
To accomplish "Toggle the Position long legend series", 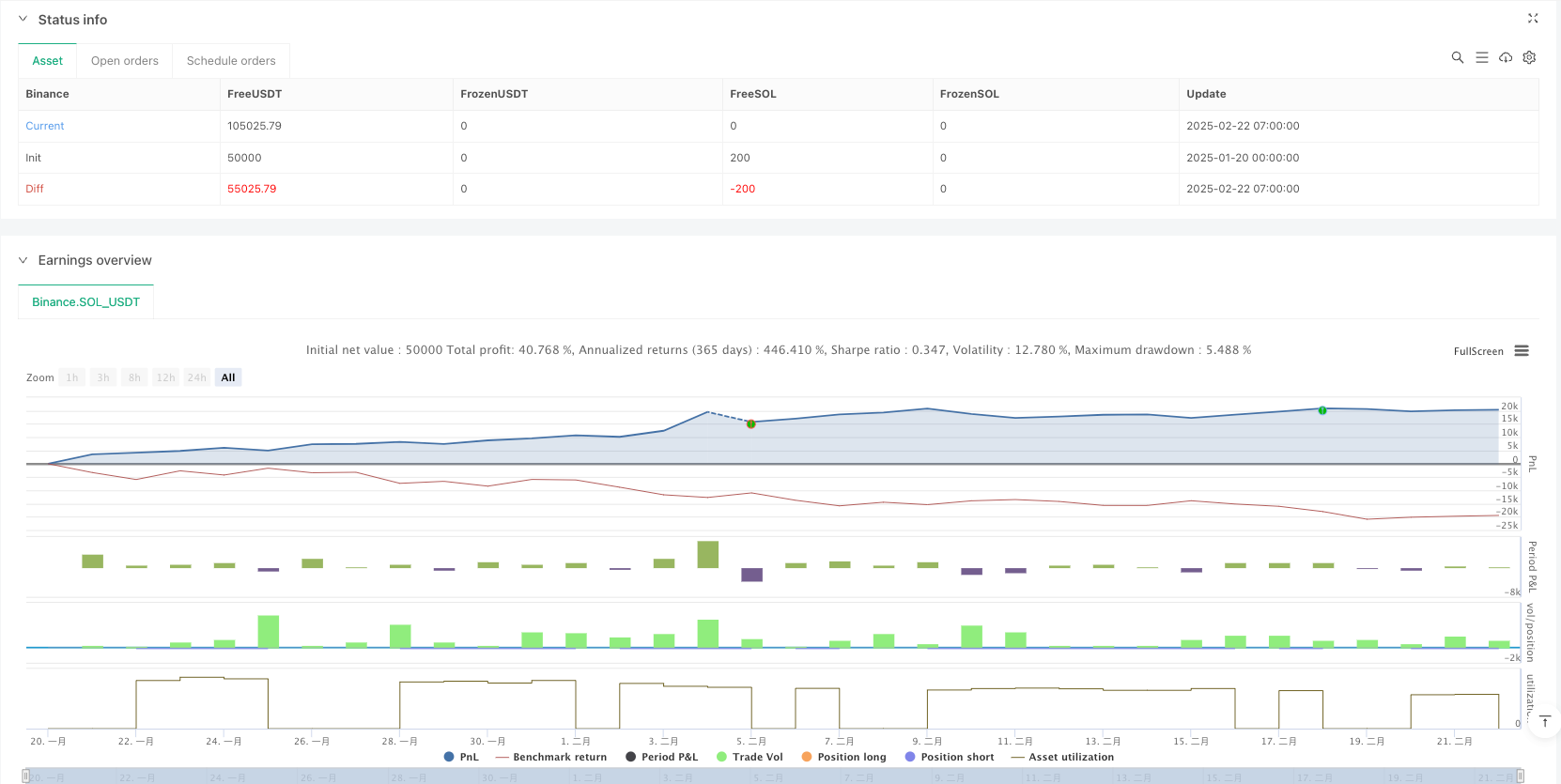I will (x=843, y=757).
